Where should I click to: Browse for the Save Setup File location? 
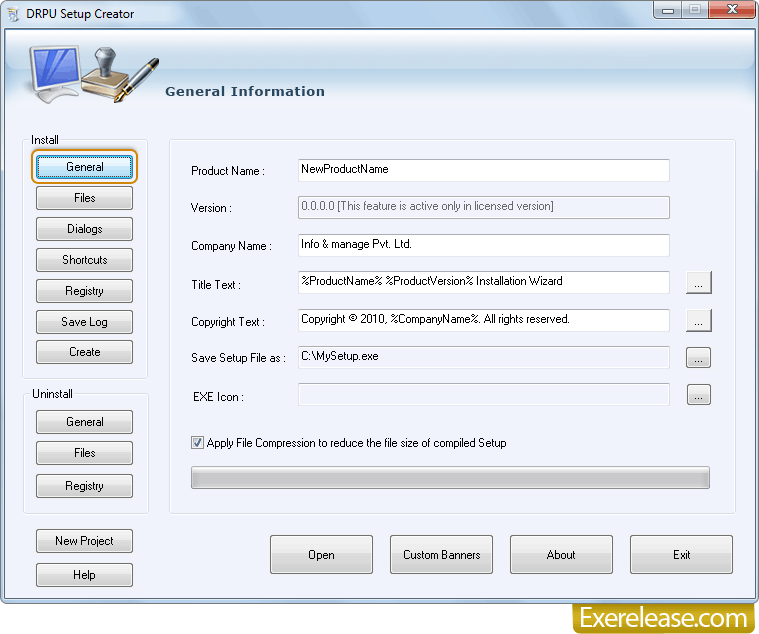click(698, 358)
